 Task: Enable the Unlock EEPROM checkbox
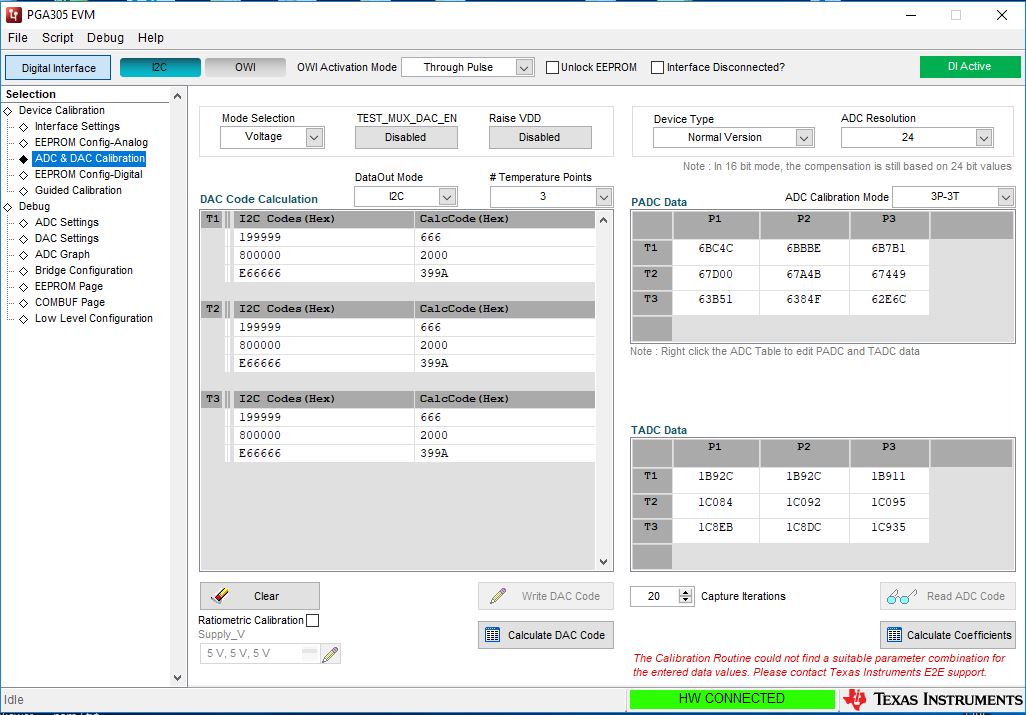tap(551, 67)
